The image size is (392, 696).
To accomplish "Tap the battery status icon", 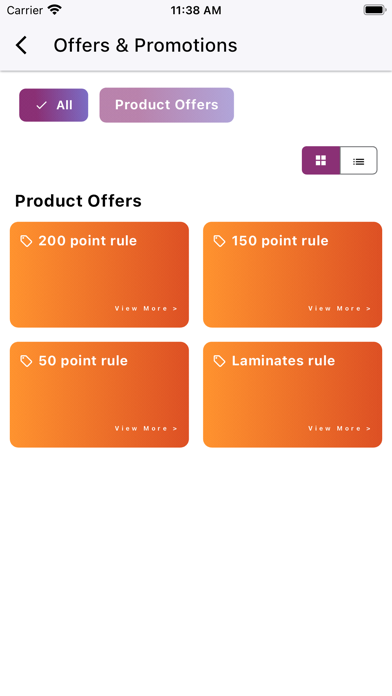I will (x=375, y=10).
